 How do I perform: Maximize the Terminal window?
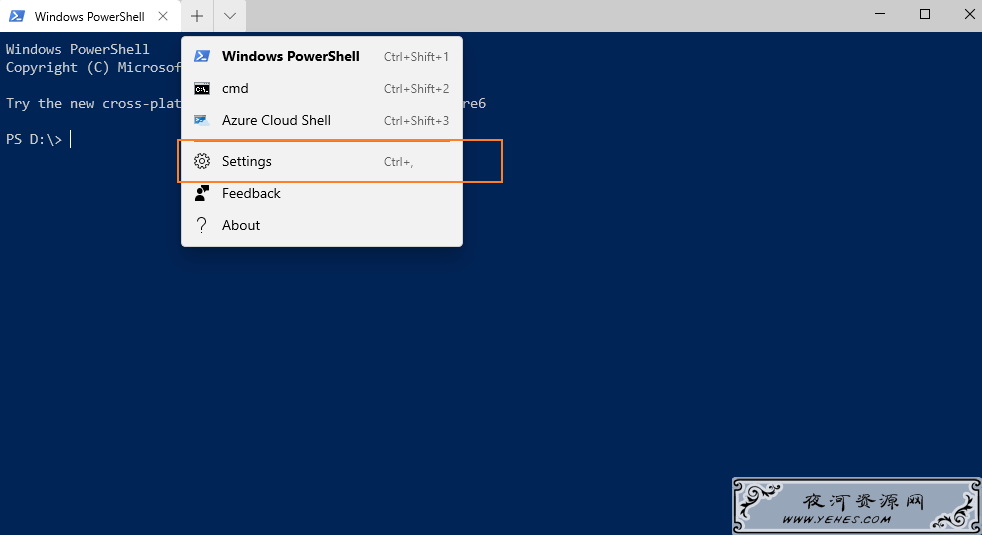pos(925,14)
